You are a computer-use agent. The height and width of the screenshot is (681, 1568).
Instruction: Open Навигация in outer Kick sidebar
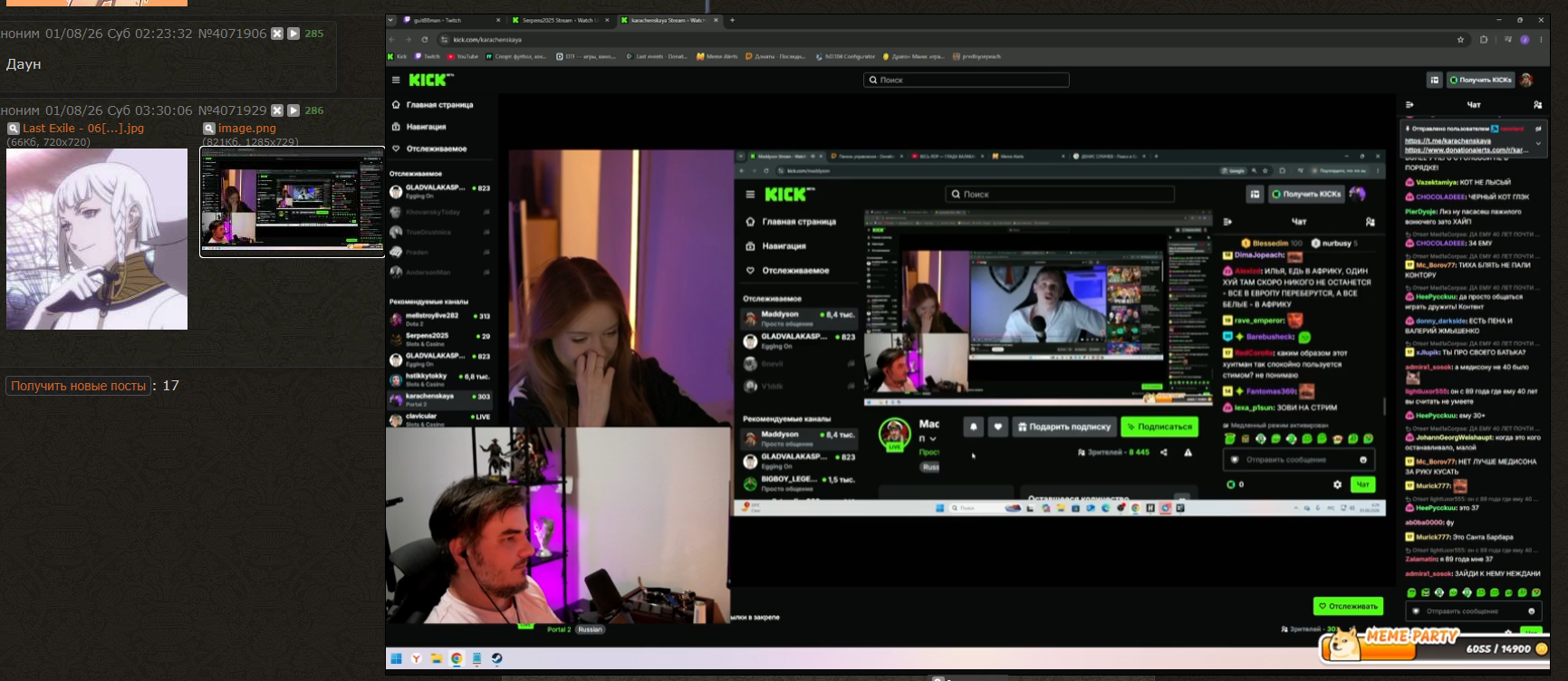(x=418, y=127)
